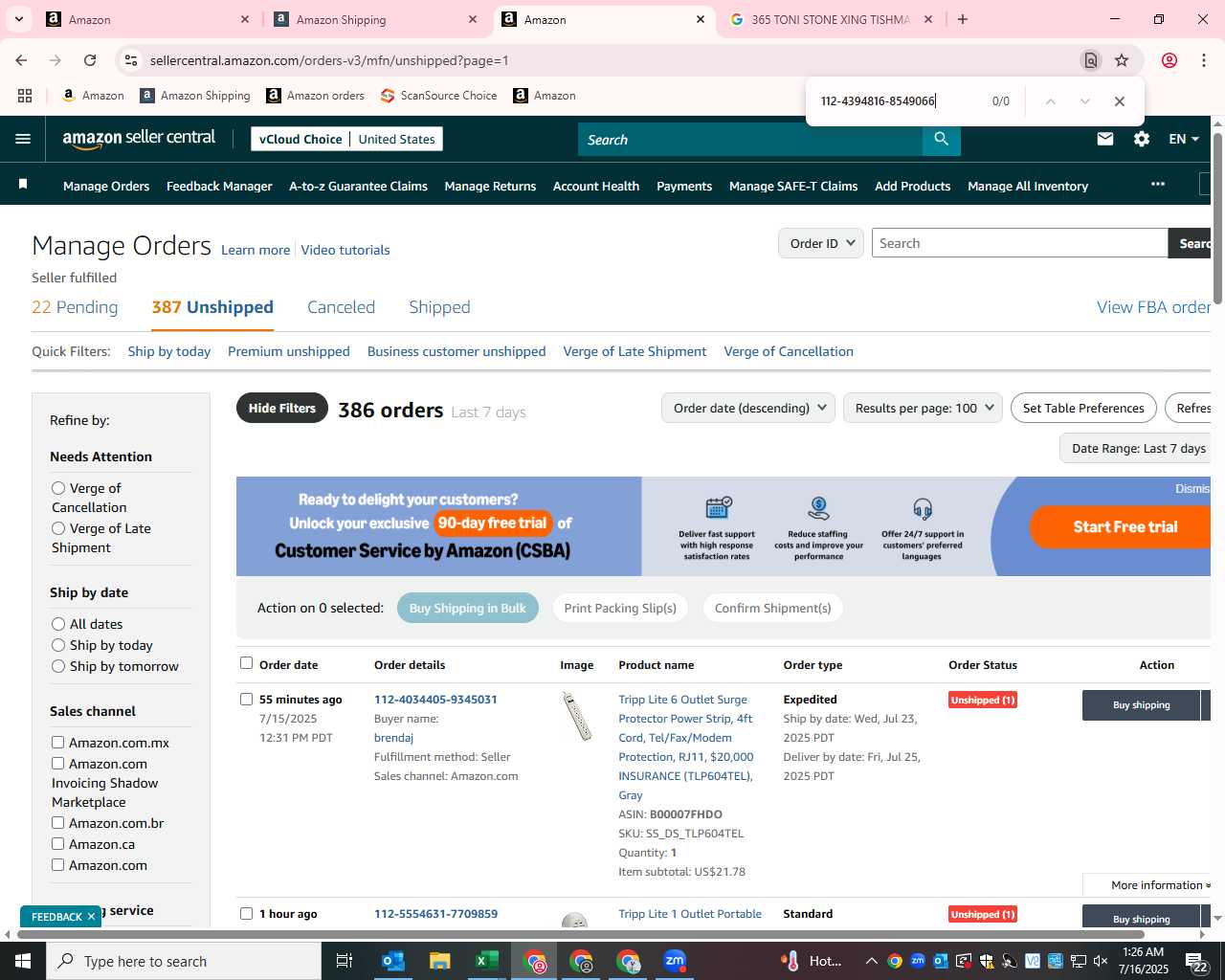
Task: Open Zoom from the taskbar
Action: (x=675, y=961)
